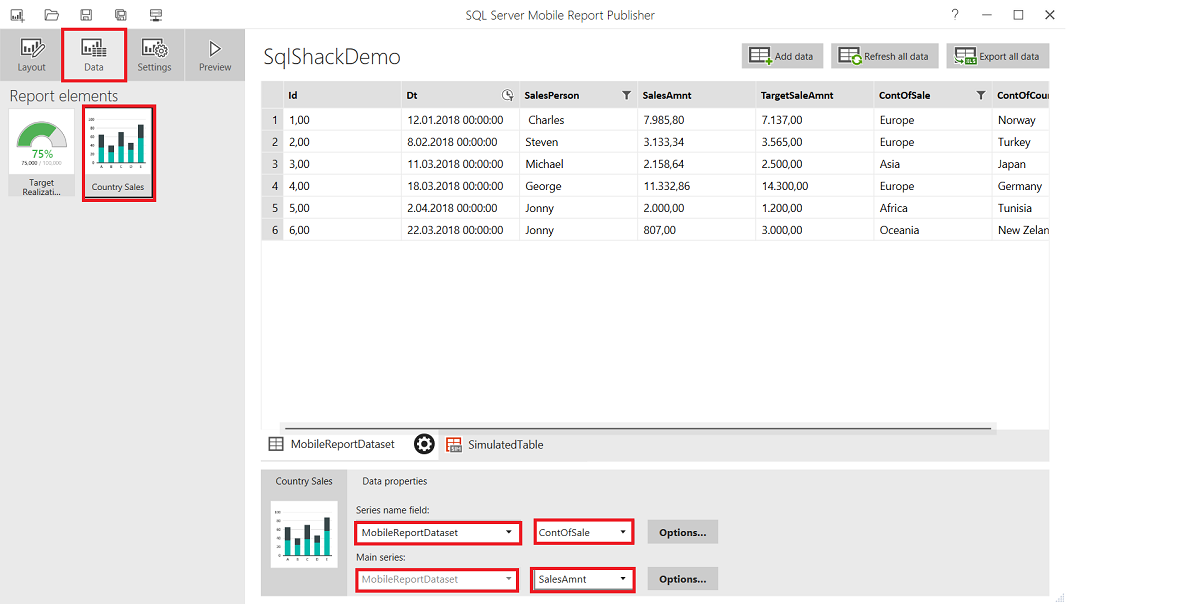This screenshot has width=1192, height=604.
Task: Click the filter icon on the SalesPerson column
Action: click(626, 95)
